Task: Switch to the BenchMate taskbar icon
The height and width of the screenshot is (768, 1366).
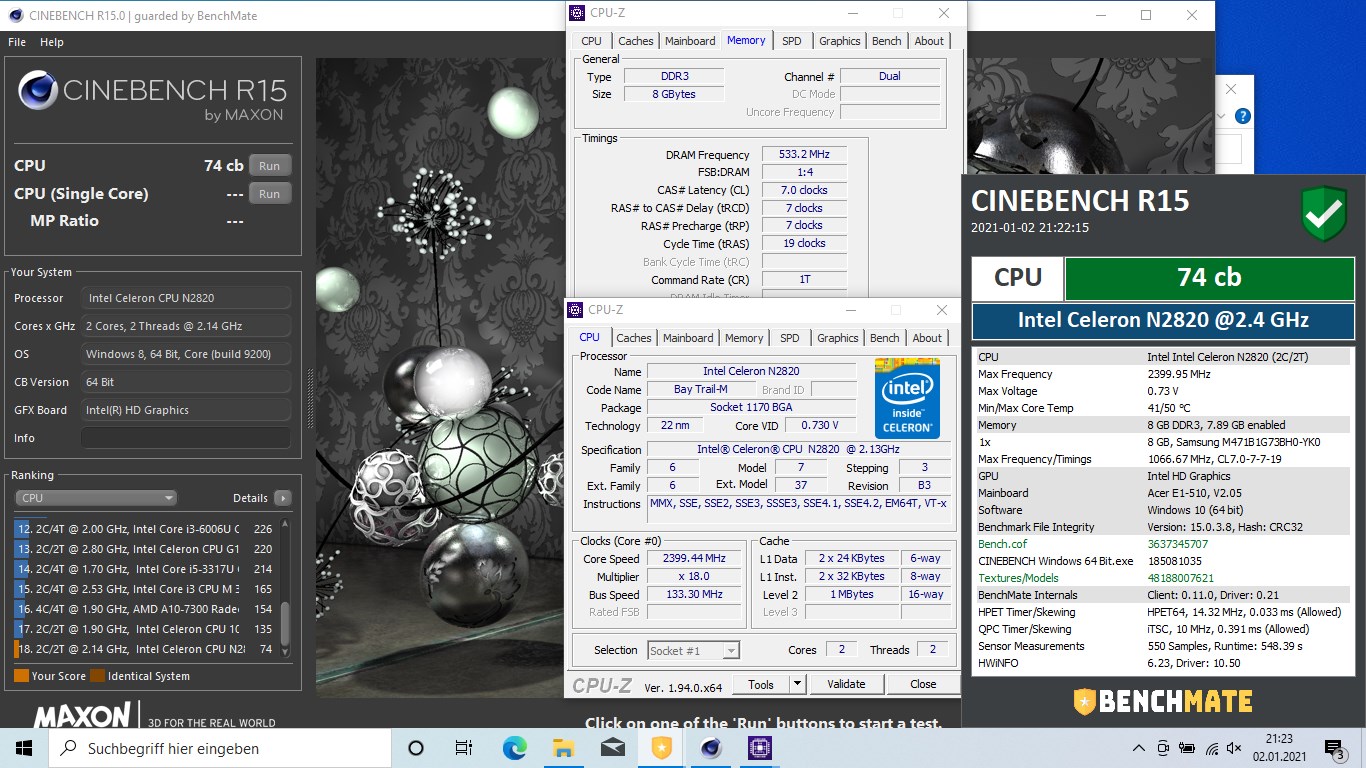Action: click(661, 748)
